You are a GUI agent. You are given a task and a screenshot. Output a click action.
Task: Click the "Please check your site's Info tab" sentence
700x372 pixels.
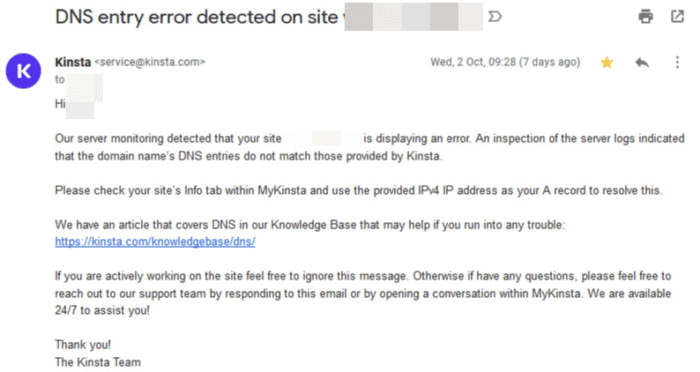[x=358, y=191]
